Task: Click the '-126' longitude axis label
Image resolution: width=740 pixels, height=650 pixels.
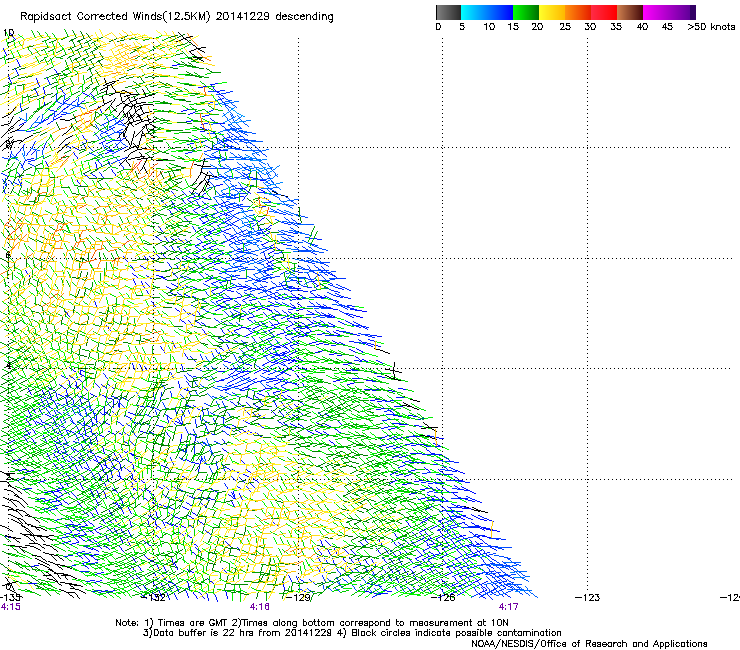Action: pyautogui.click(x=443, y=598)
